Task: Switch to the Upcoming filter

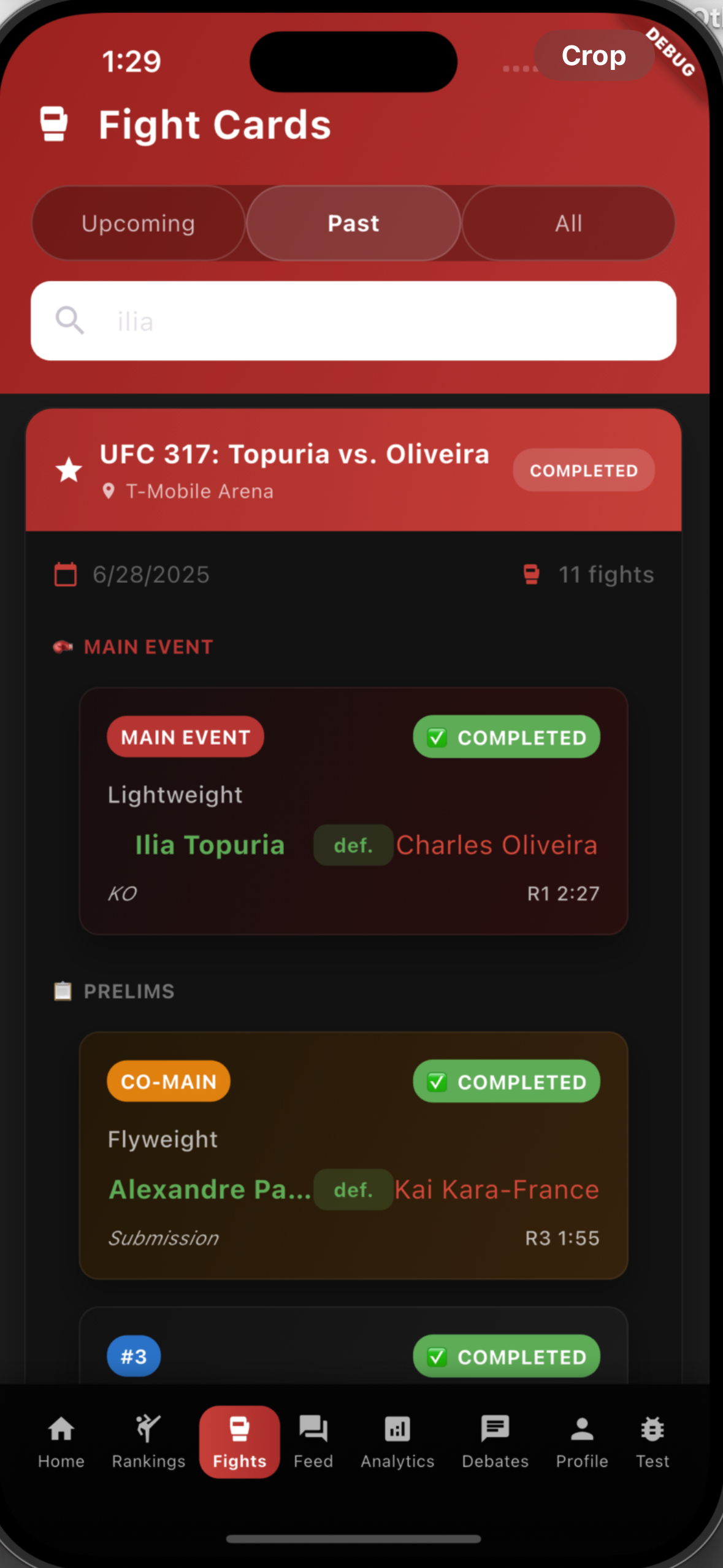Action: [x=139, y=223]
